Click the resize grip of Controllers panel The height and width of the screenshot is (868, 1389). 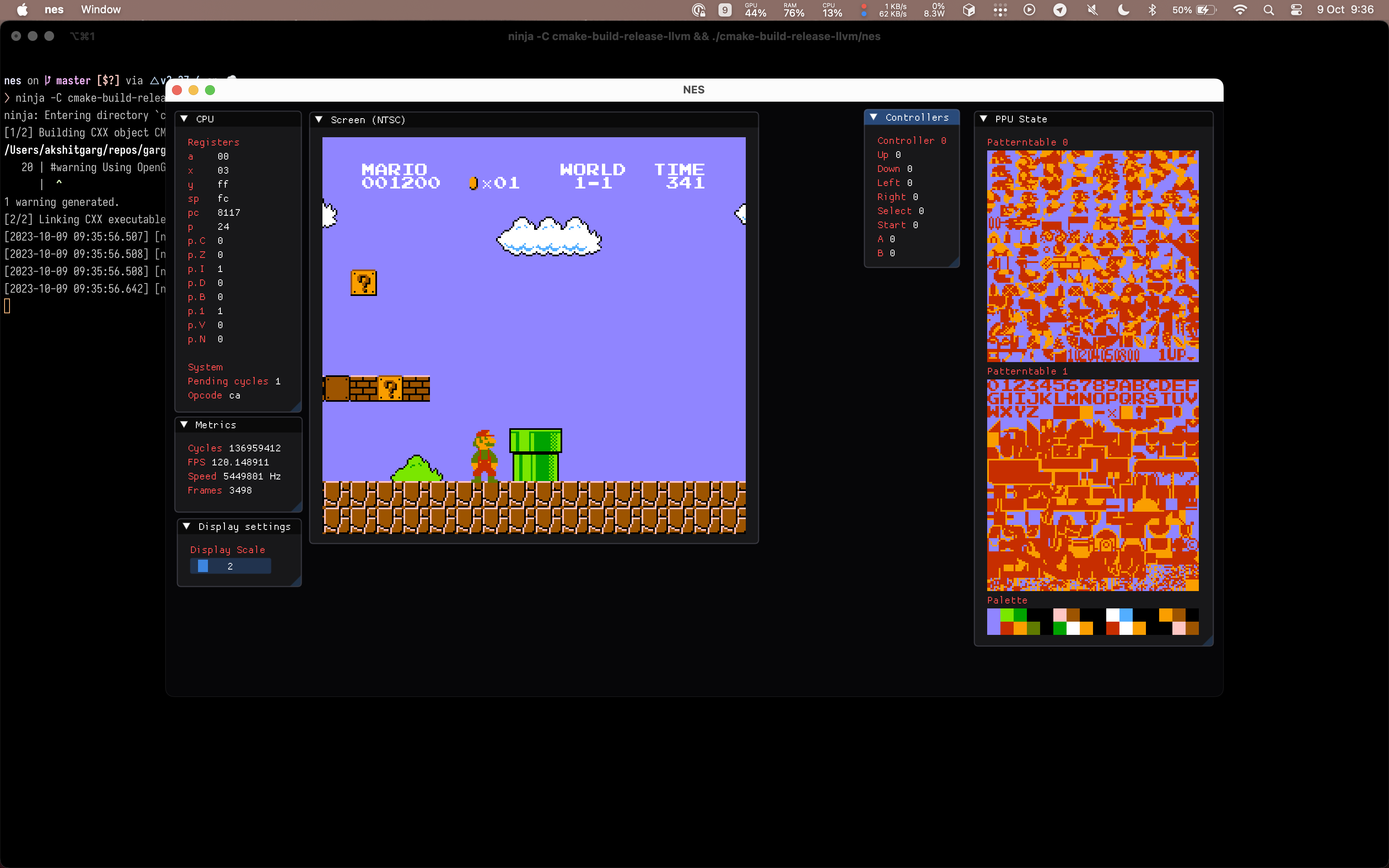(x=954, y=262)
